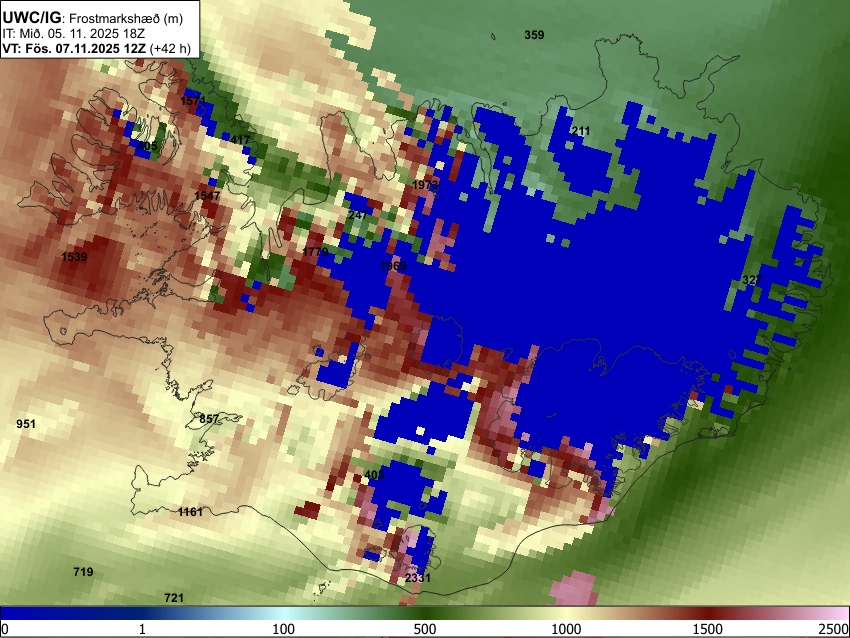Click the value 211 in the north

coord(581,131)
